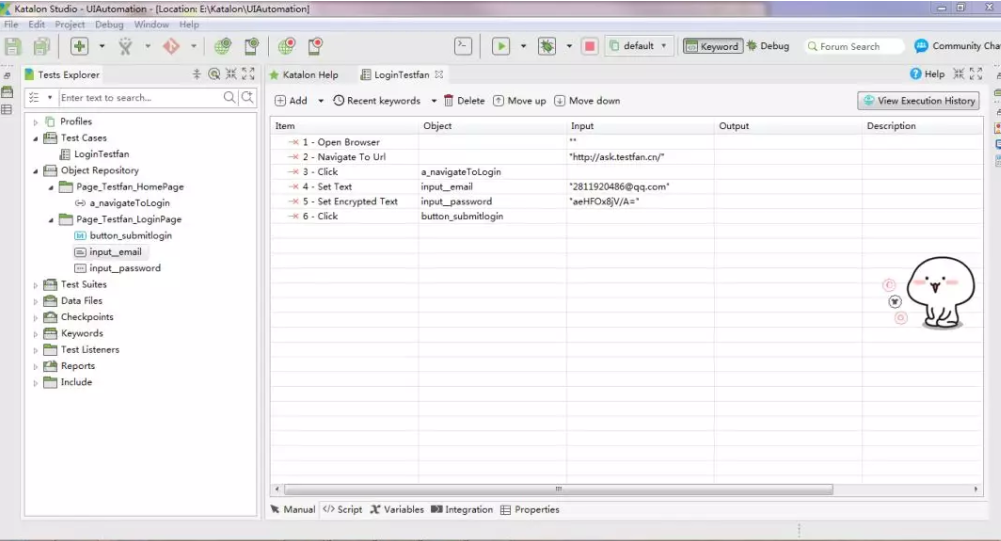The width and height of the screenshot is (1001, 541).
Task: Click the Add button
Action: click(x=291, y=101)
